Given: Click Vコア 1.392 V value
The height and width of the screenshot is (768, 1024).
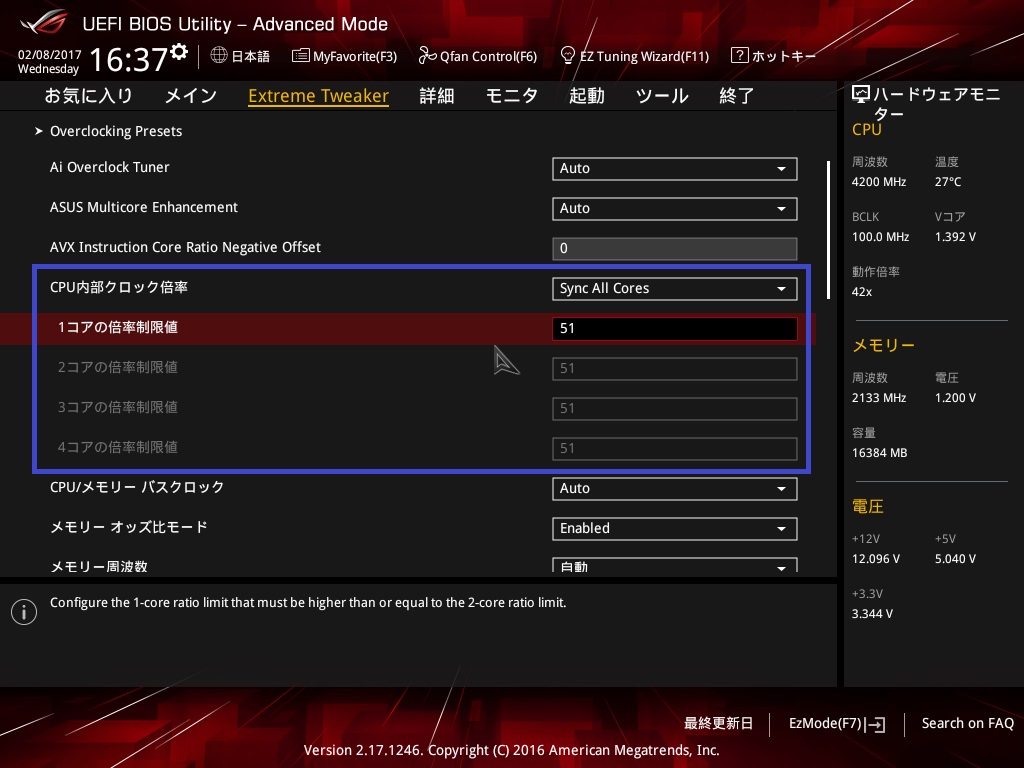Looking at the screenshot, I should (x=955, y=236).
